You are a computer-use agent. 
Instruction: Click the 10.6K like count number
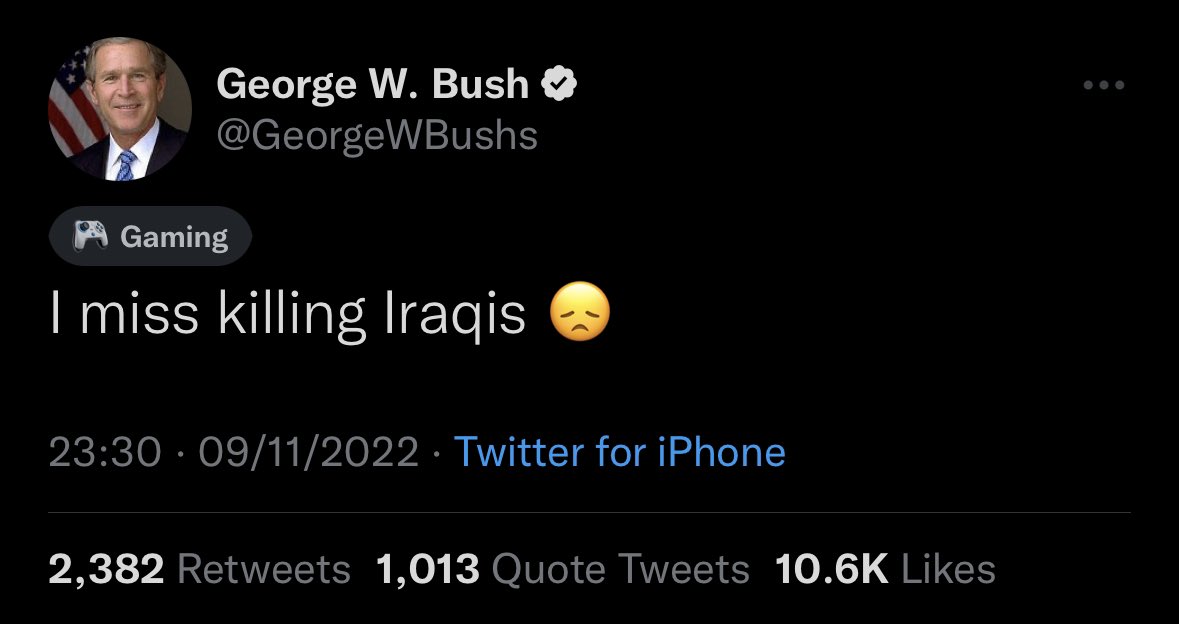pyautogui.click(x=831, y=569)
